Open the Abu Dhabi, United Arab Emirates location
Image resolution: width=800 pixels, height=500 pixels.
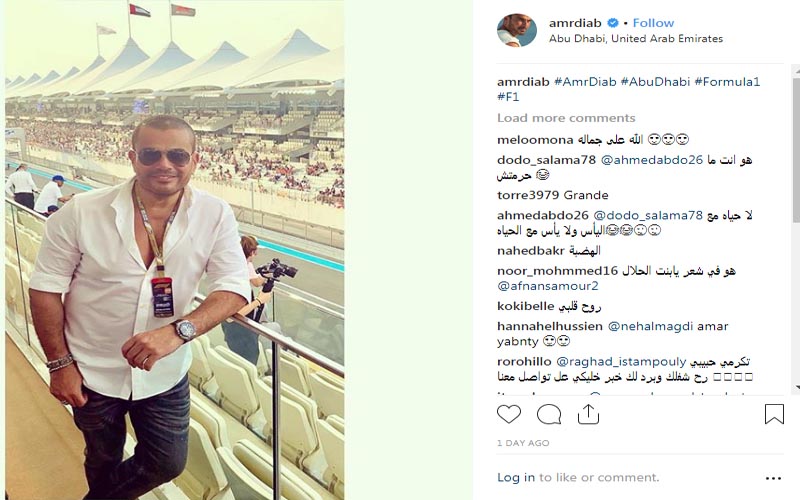[636, 39]
